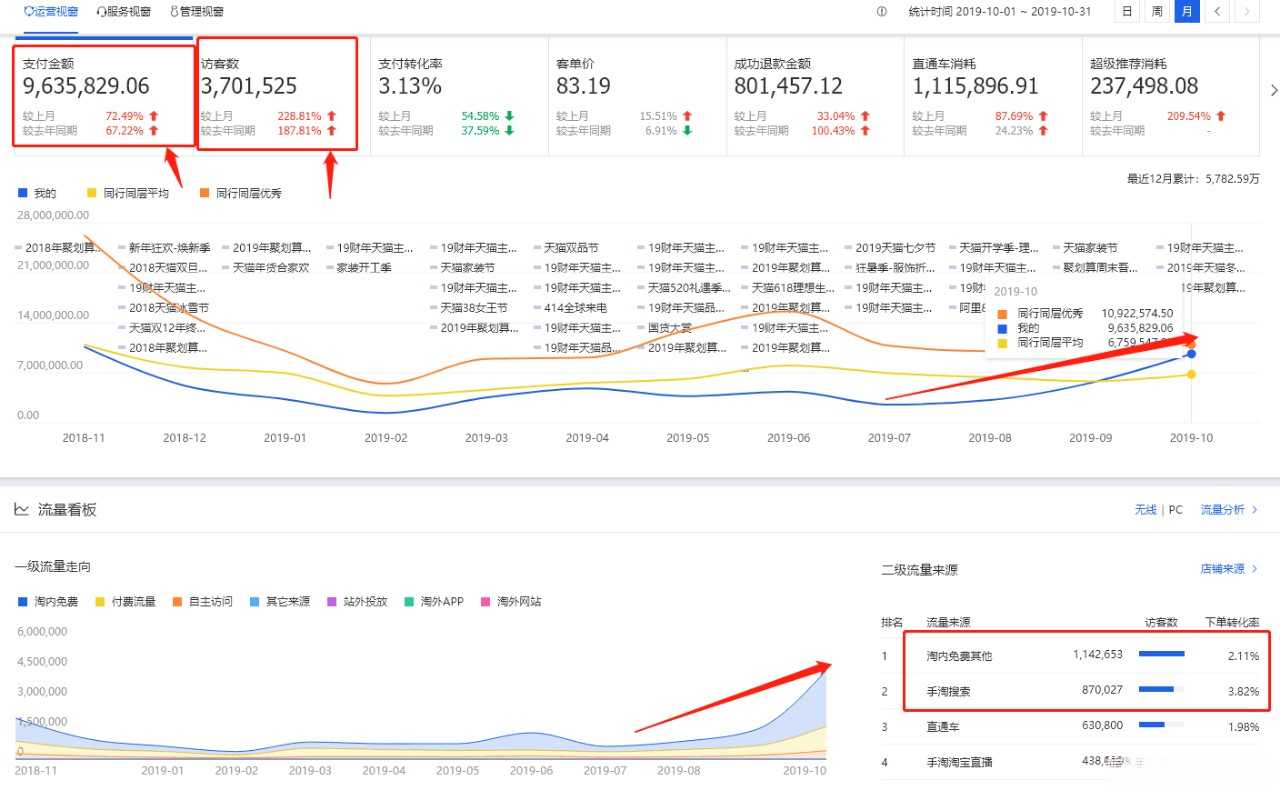The width and height of the screenshot is (1280, 791).
Task: Select the 周 time granularity button
Action: click(1157, 12)
